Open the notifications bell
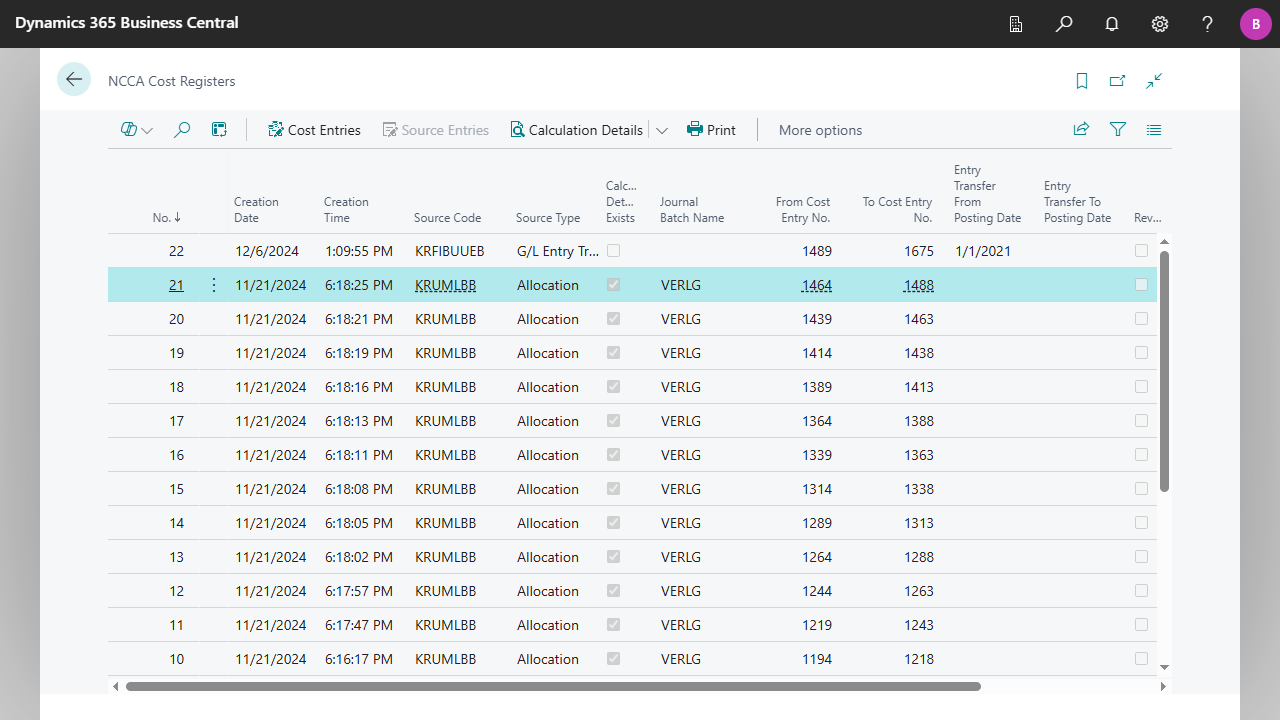This screenshot has width=1280, height=720. click(x=1112, y=24)
